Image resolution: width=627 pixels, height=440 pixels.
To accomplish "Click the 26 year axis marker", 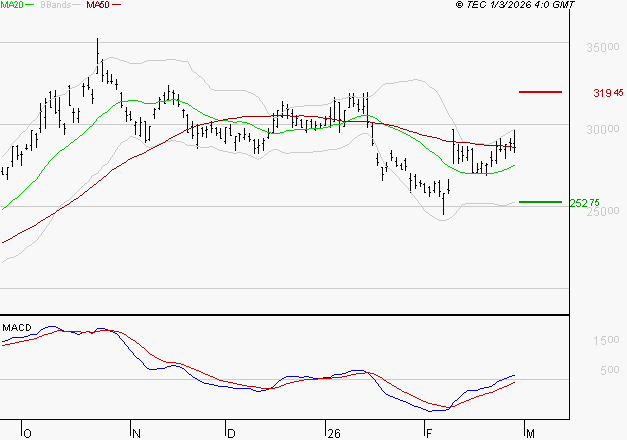I will pyautogui.click(x=333, y=434).
